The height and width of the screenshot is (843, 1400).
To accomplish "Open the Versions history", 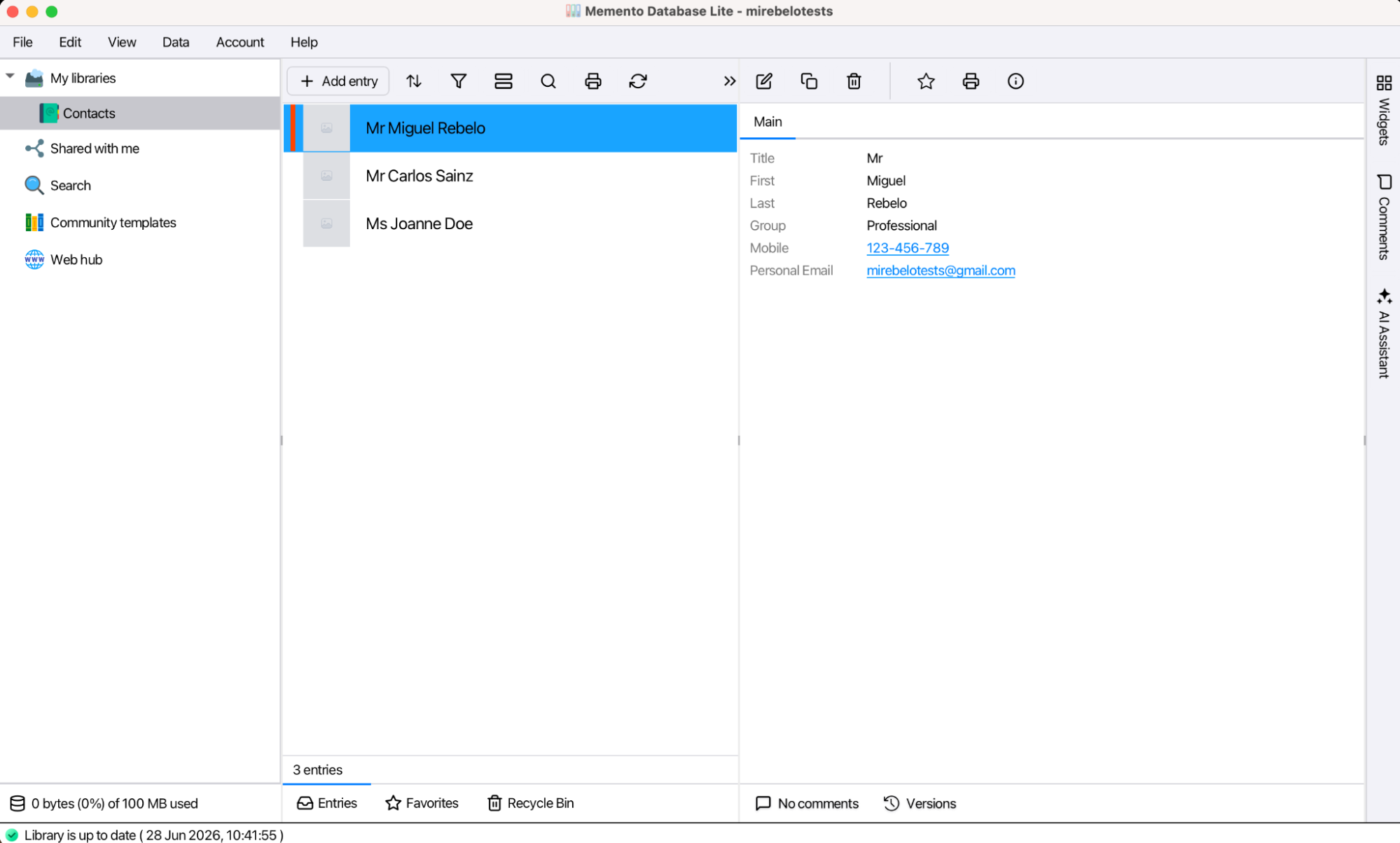I will pyautogui.click(x=920, y=803).
